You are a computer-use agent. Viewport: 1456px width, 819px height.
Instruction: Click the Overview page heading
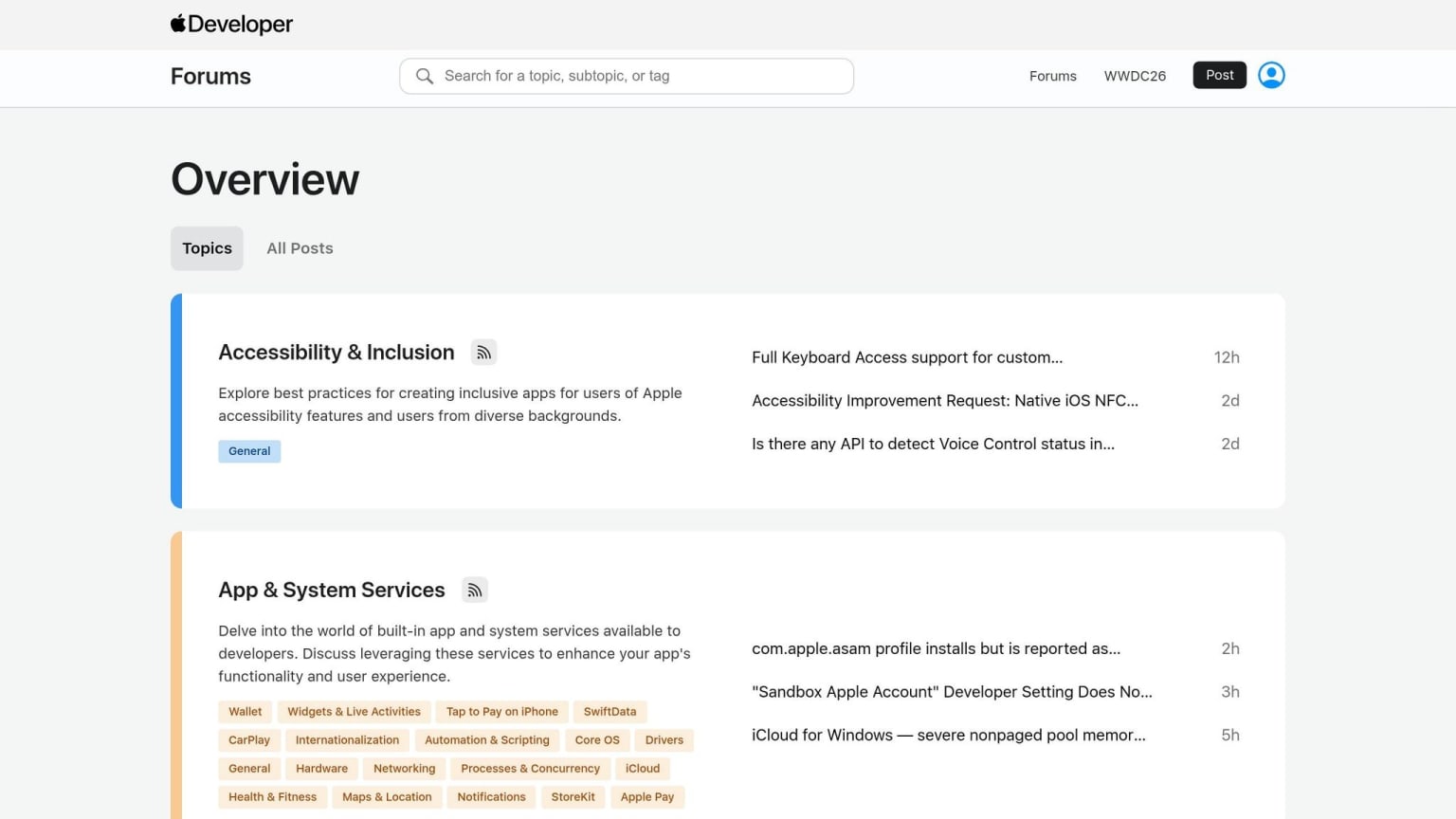[x=265, y=179]
